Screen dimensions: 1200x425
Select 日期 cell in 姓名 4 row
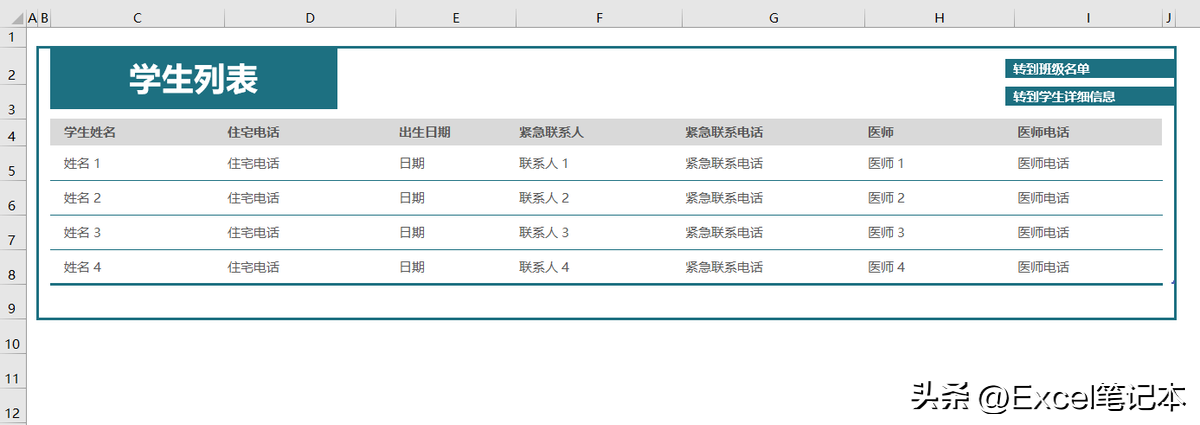click(456, 267)
